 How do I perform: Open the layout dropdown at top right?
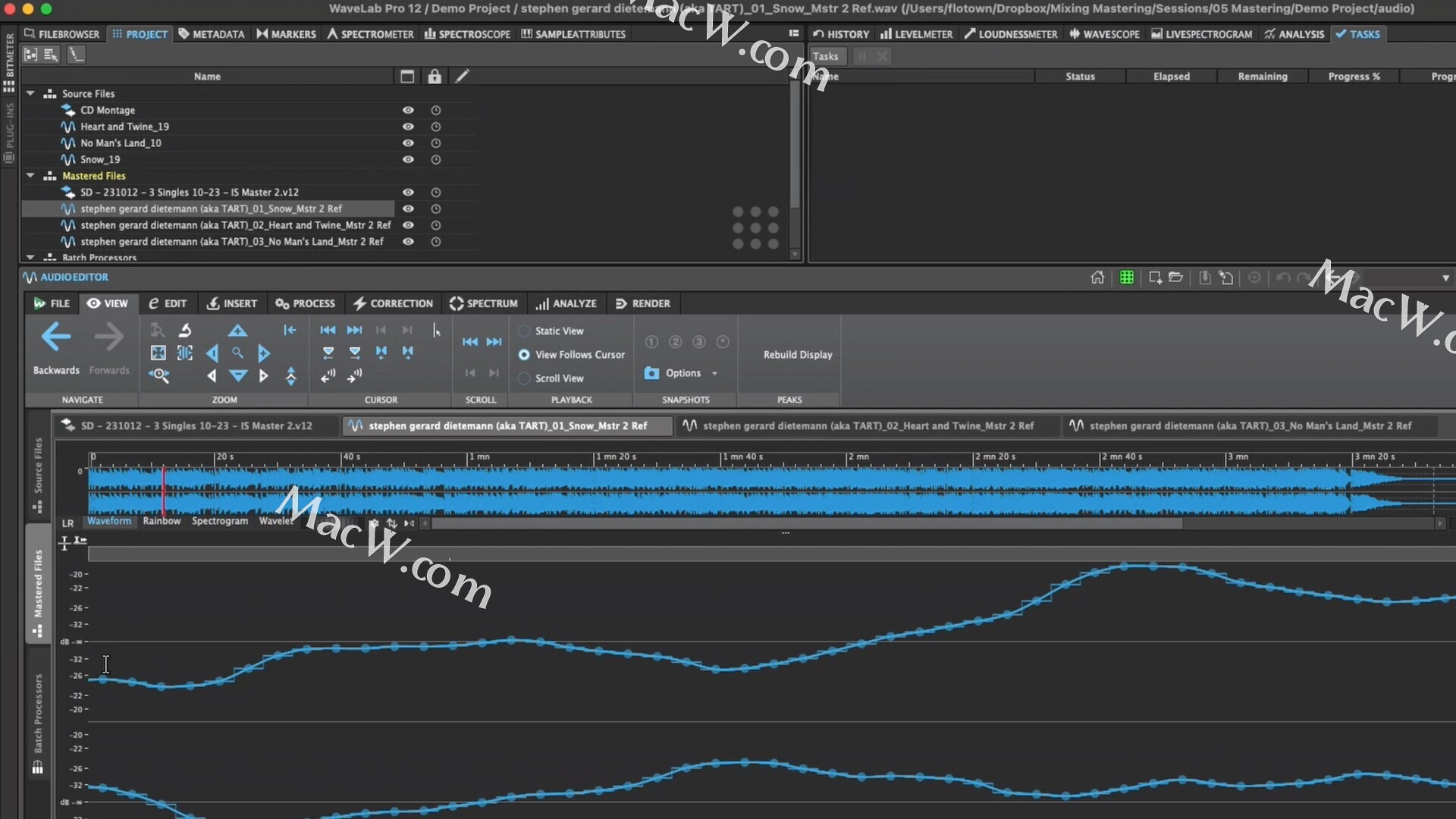(x=1445, y=278)
